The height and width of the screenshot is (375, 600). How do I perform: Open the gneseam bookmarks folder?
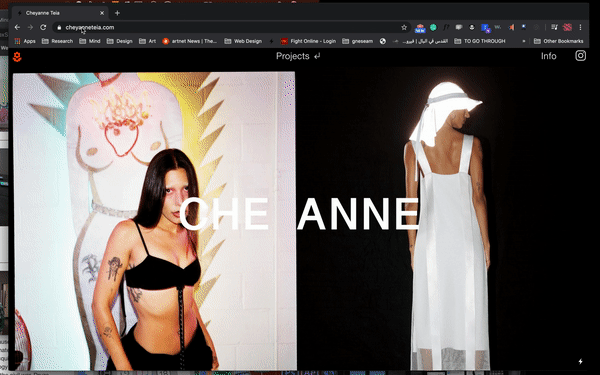click(x=357, y=41)
